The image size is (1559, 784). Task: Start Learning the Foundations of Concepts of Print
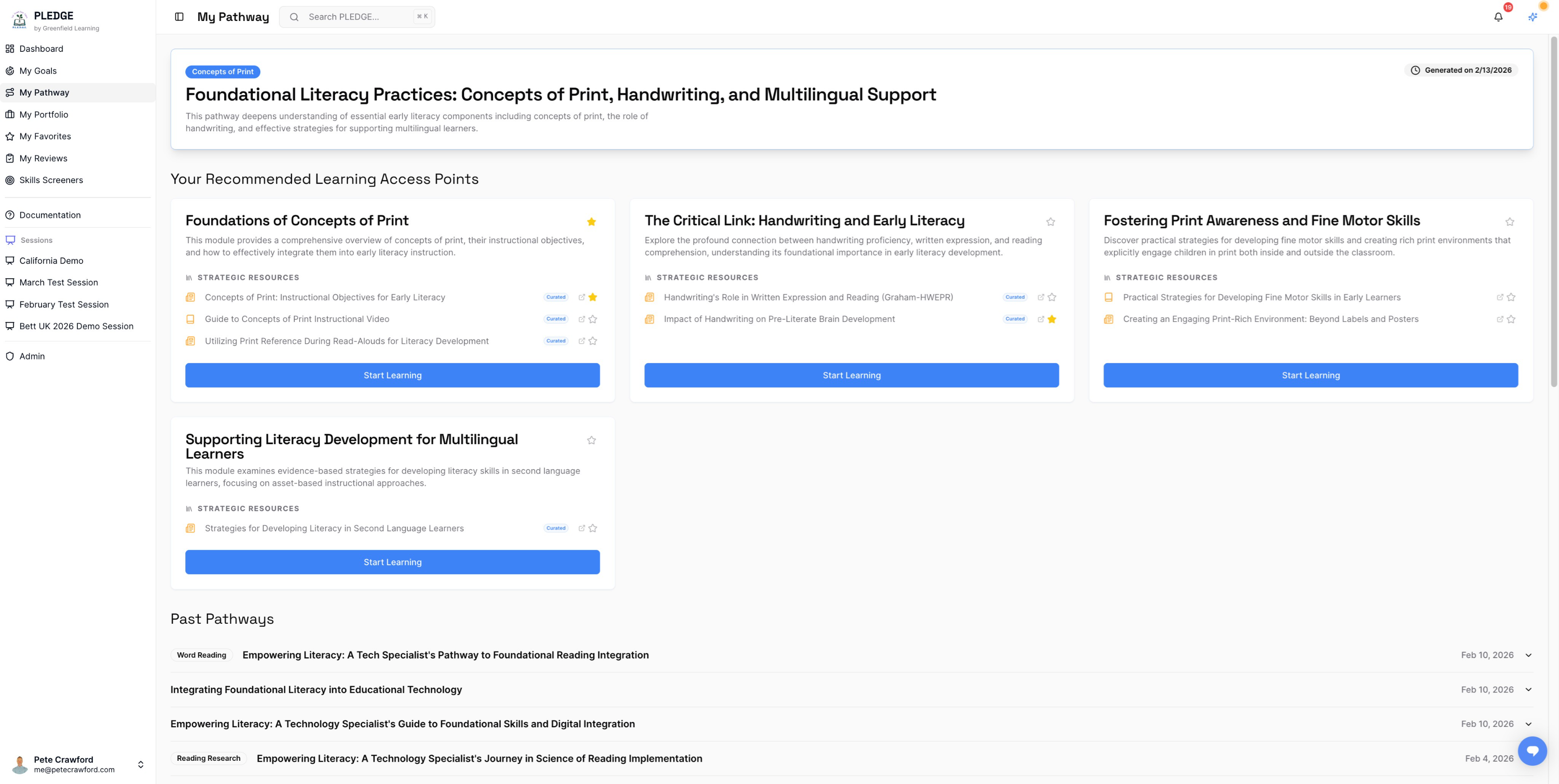click(392, 375)
